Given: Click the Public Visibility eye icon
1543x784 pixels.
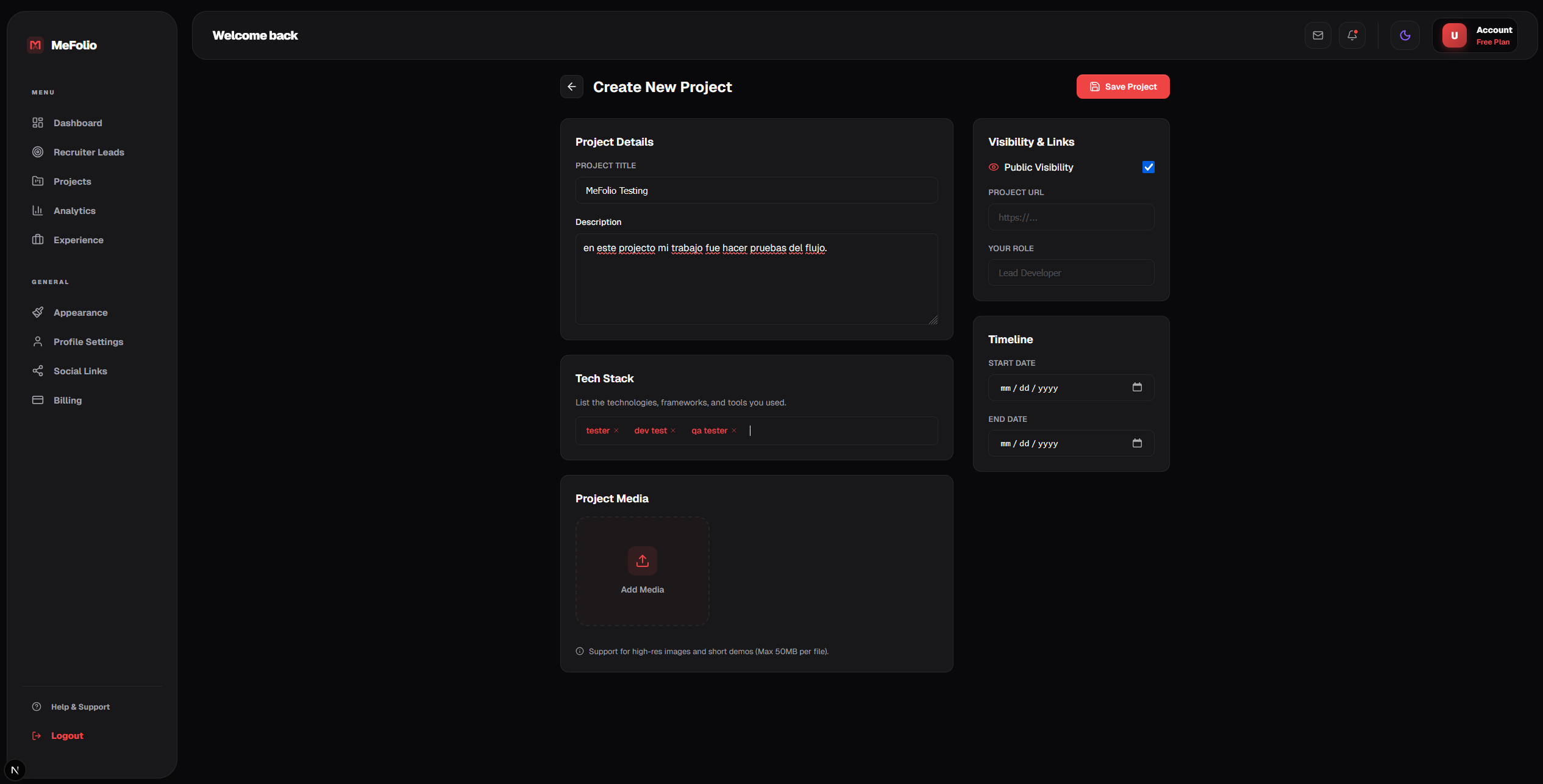Looking at the screenshot, I should tap(994, 167).
